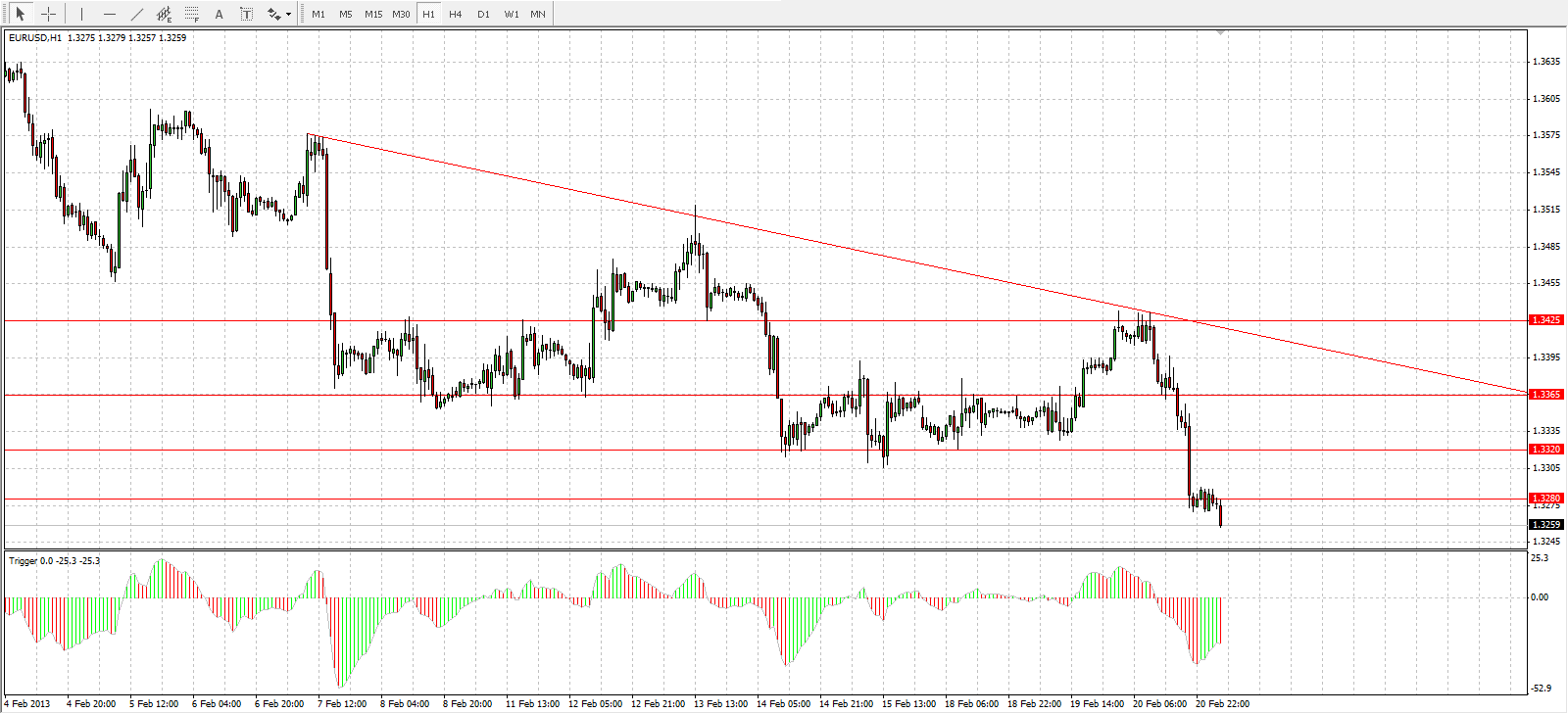1568x714 pixels.
Task: Click the 4 Feb 2013 date label
Action: [x=27, y=704]
